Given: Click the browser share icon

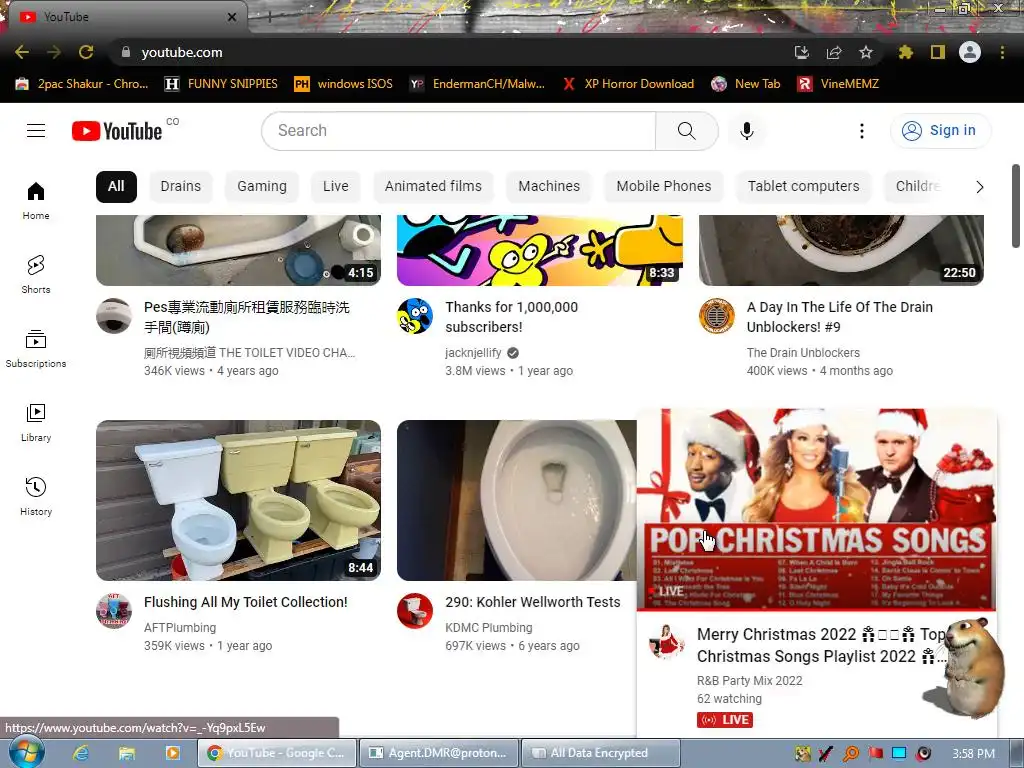Looking at the screenshot, I should (834, 52).
